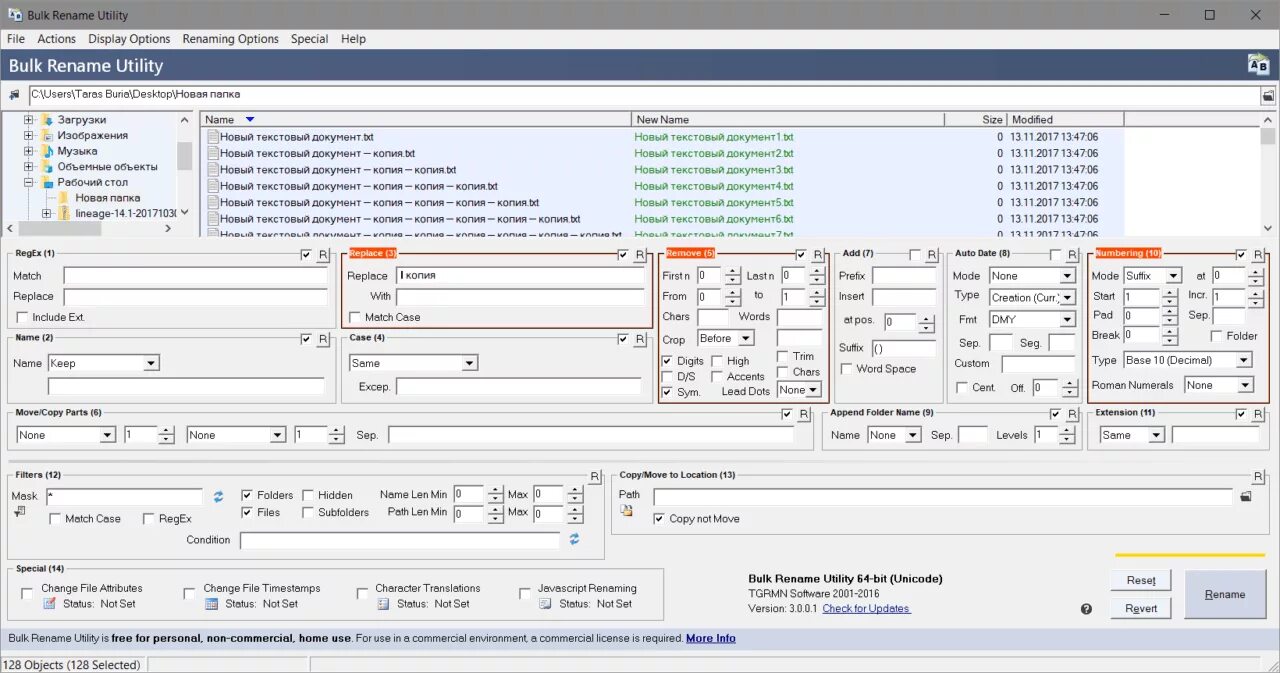Click the Reset button
The height and width of the screenshot is (673, 1280).
(1141, 580)
